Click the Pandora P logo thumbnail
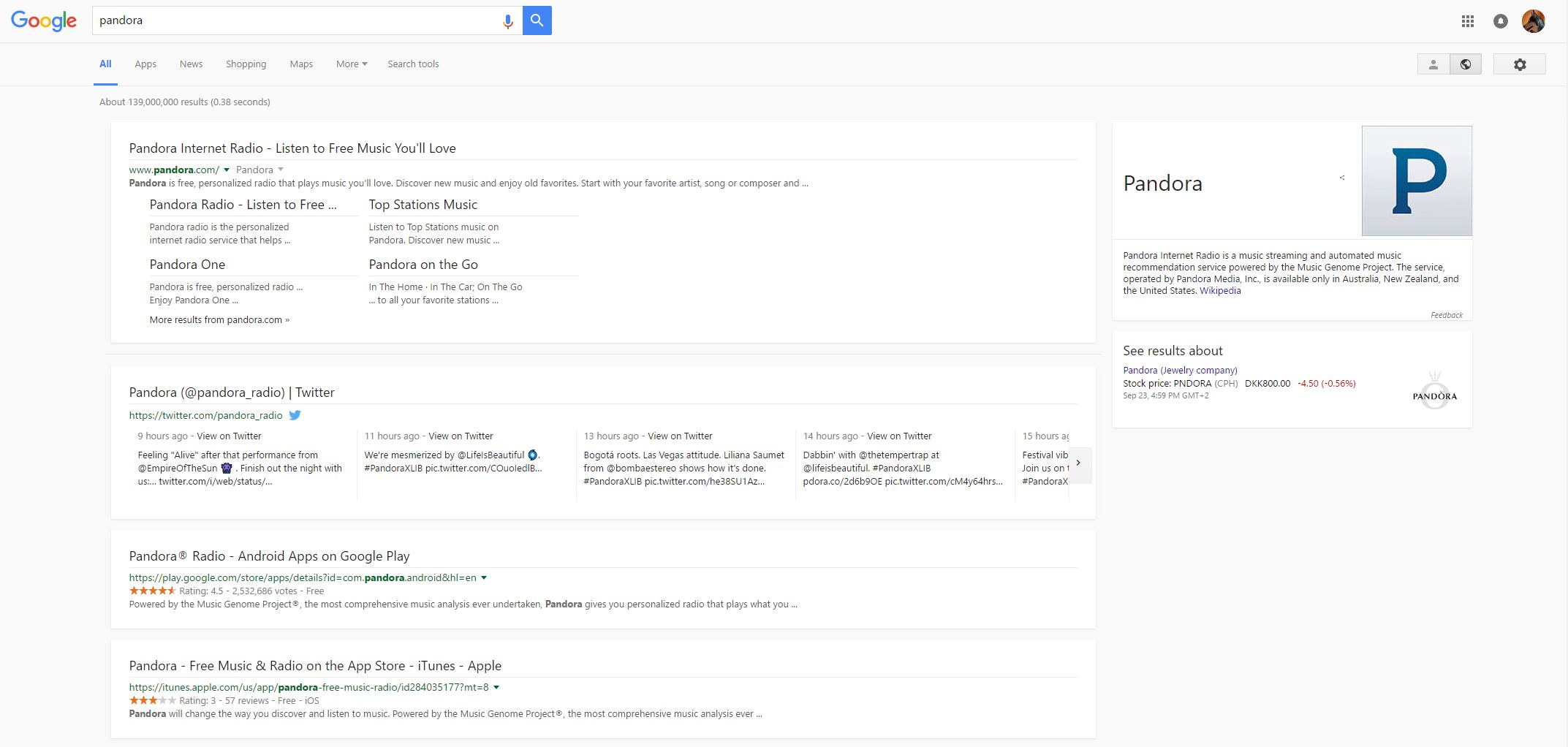 (1416, 181)
